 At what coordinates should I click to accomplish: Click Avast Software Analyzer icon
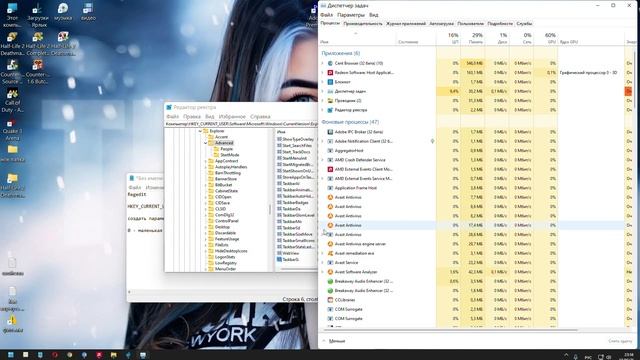[330, 272]
